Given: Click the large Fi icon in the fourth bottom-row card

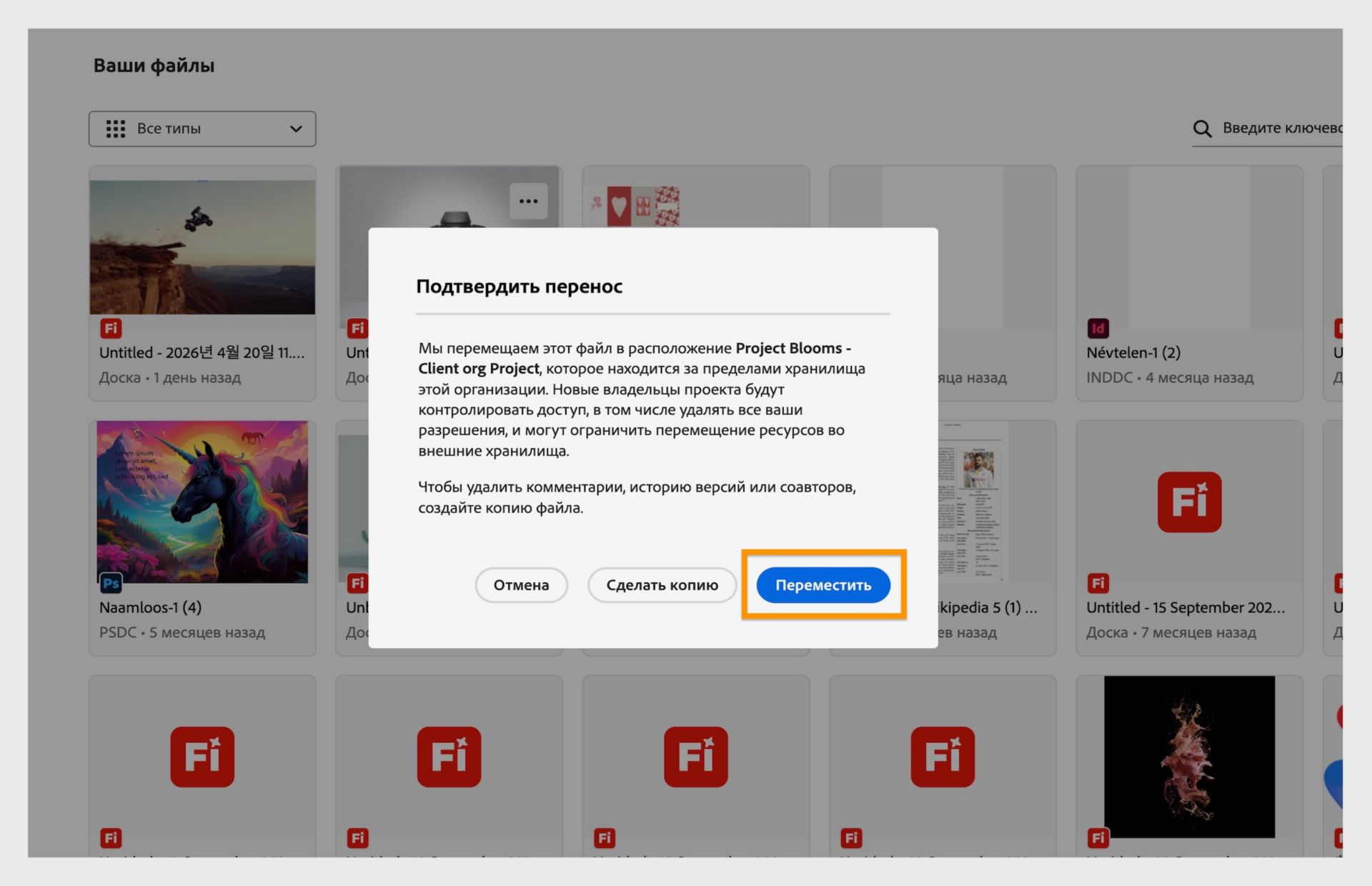Looking at the screenshot, I should pyautogui.click(x=943, y=757).
